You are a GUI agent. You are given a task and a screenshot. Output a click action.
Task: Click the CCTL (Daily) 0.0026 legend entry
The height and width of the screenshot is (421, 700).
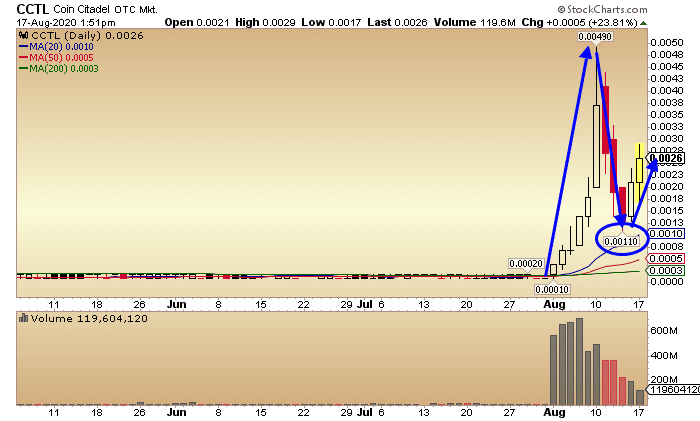tap(87, 36)
